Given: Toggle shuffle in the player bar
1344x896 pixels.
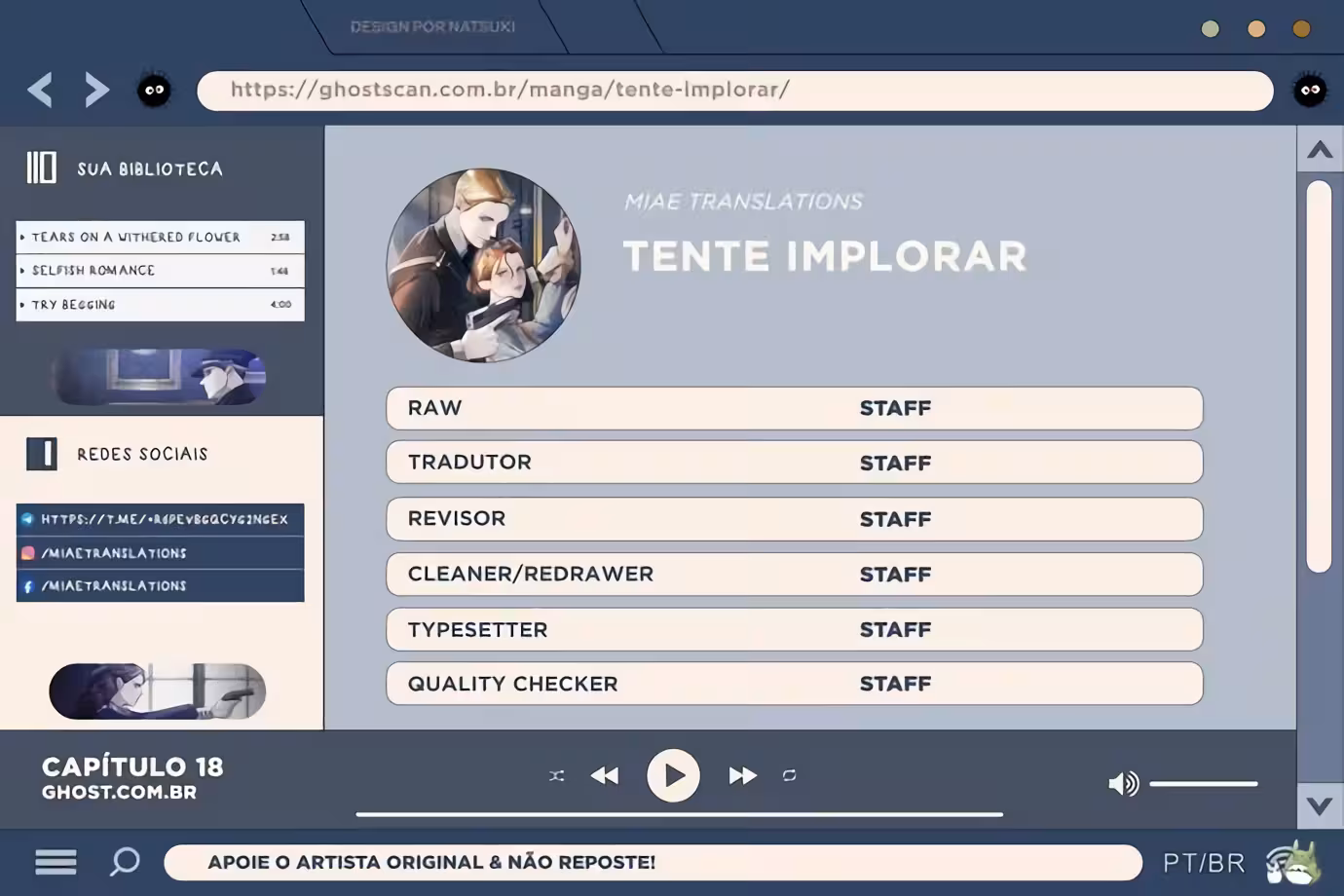Looking at the screenshot, I should [x=556, y=775].
